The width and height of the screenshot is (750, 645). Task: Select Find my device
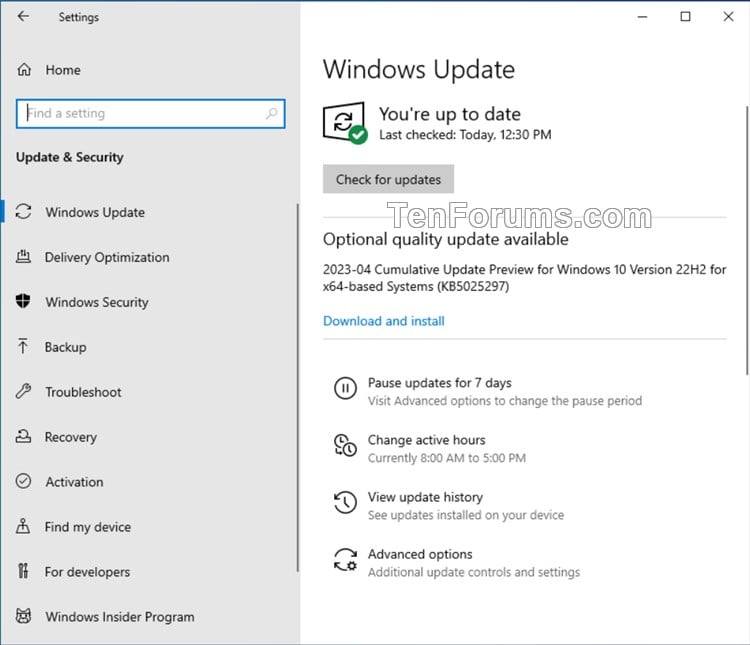coord(88,527)
